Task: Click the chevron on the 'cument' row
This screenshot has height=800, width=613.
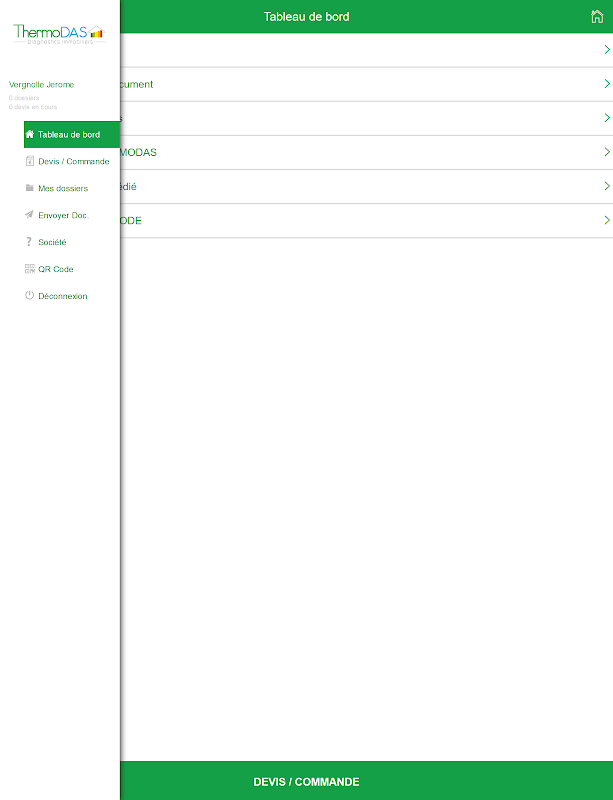Action: [607, 84]
